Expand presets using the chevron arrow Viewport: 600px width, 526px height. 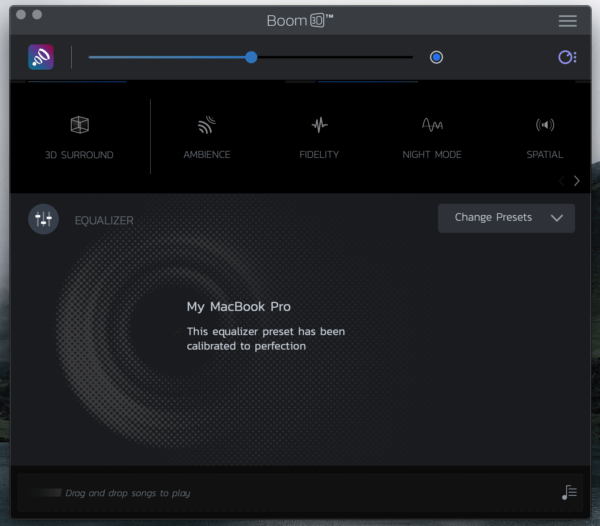pos(557,218)
